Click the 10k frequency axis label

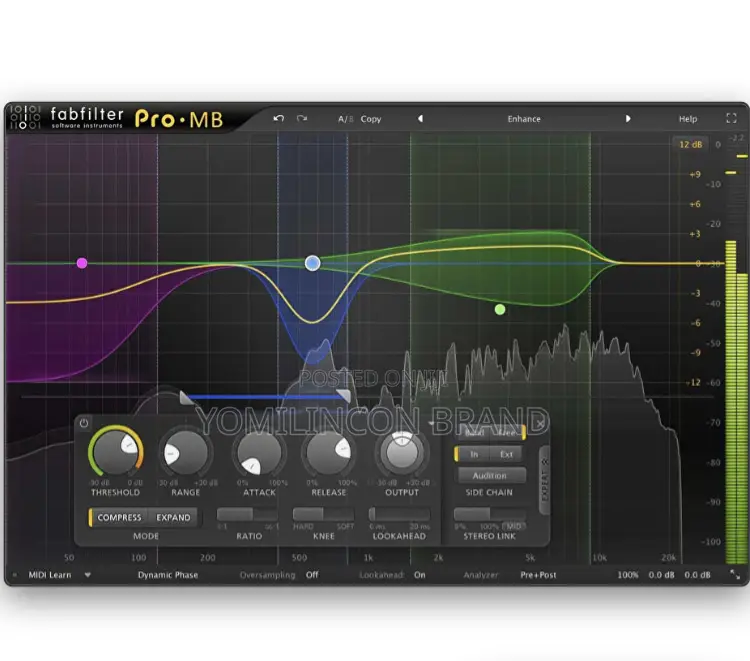point(599,558)
